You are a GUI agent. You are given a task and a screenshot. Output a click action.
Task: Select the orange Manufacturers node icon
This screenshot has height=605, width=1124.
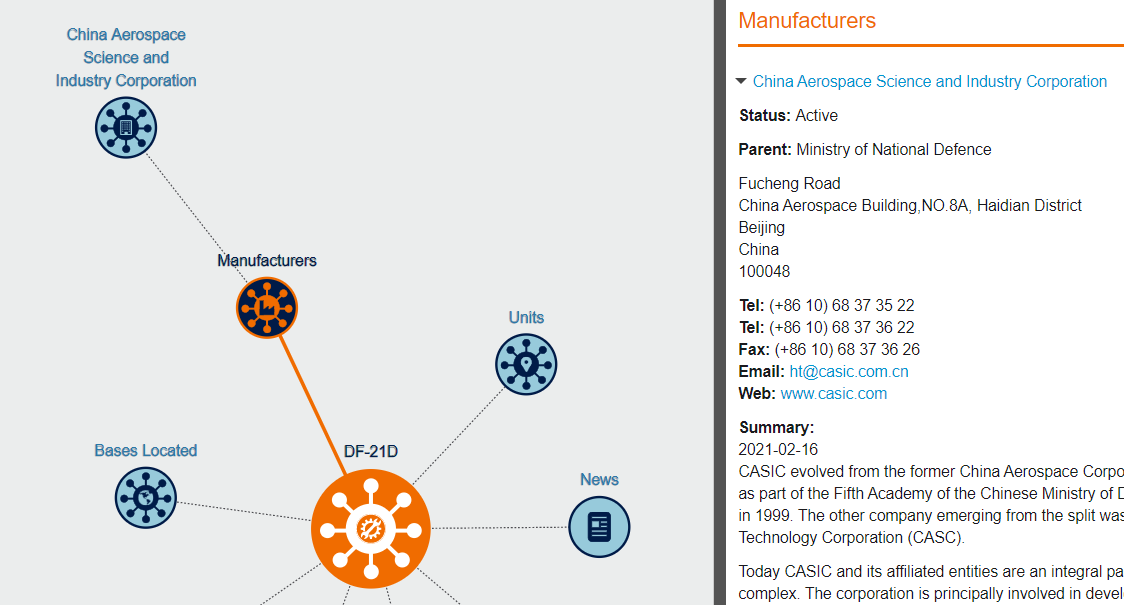267,308
